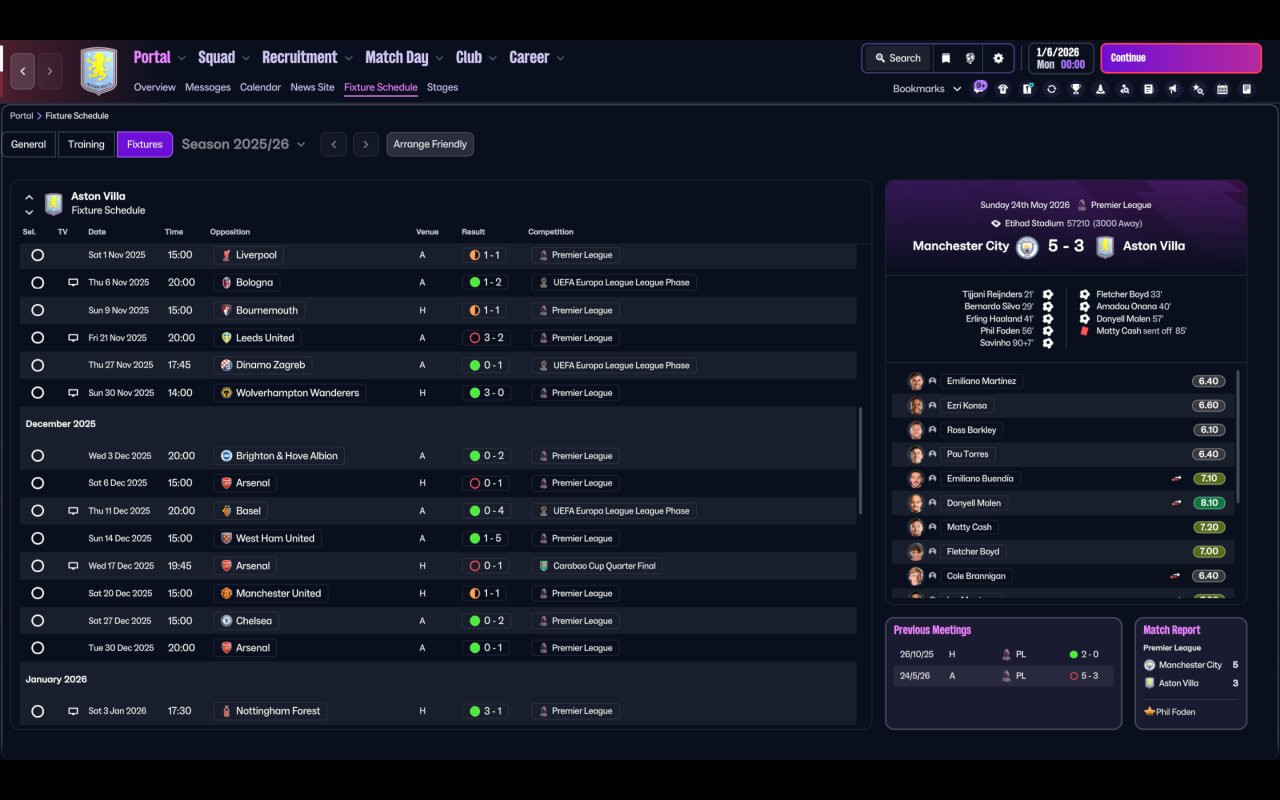Open the Overview sub-tab
Image resolution: width=1280 pixels, height=800 pixels.
(x=155, y=87)
